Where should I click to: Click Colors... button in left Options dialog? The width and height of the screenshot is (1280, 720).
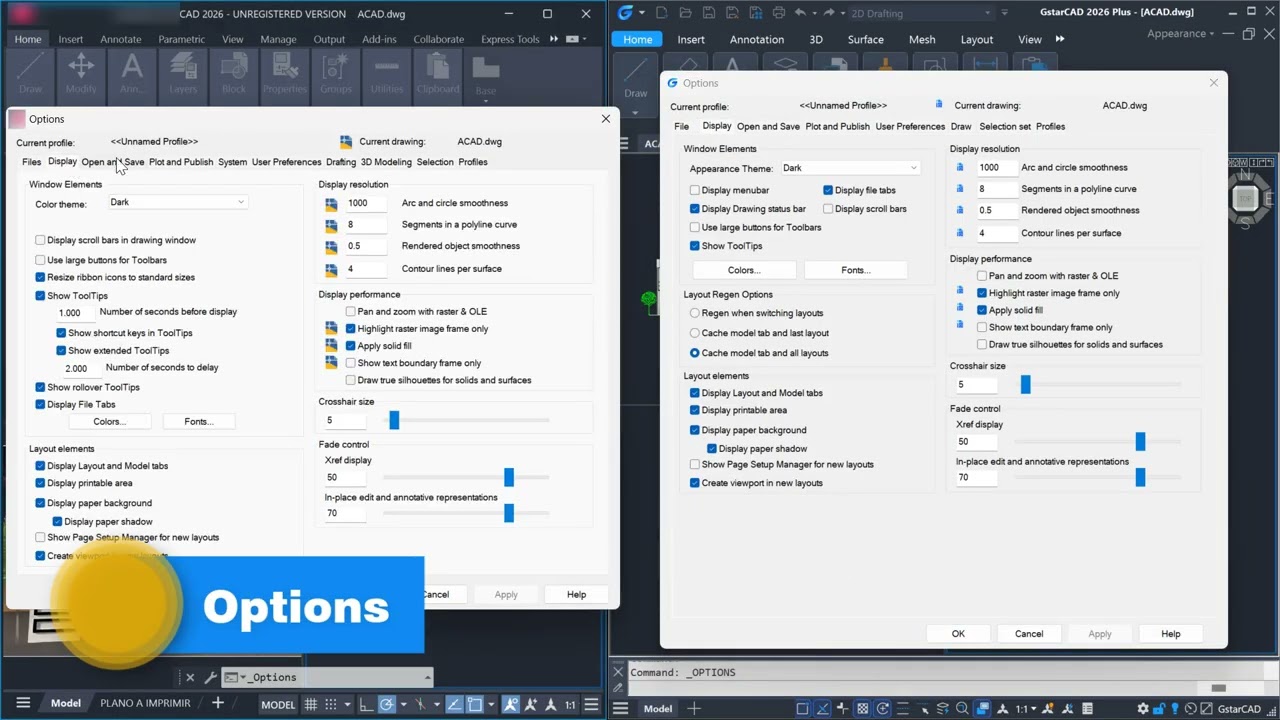pos(109,421)
